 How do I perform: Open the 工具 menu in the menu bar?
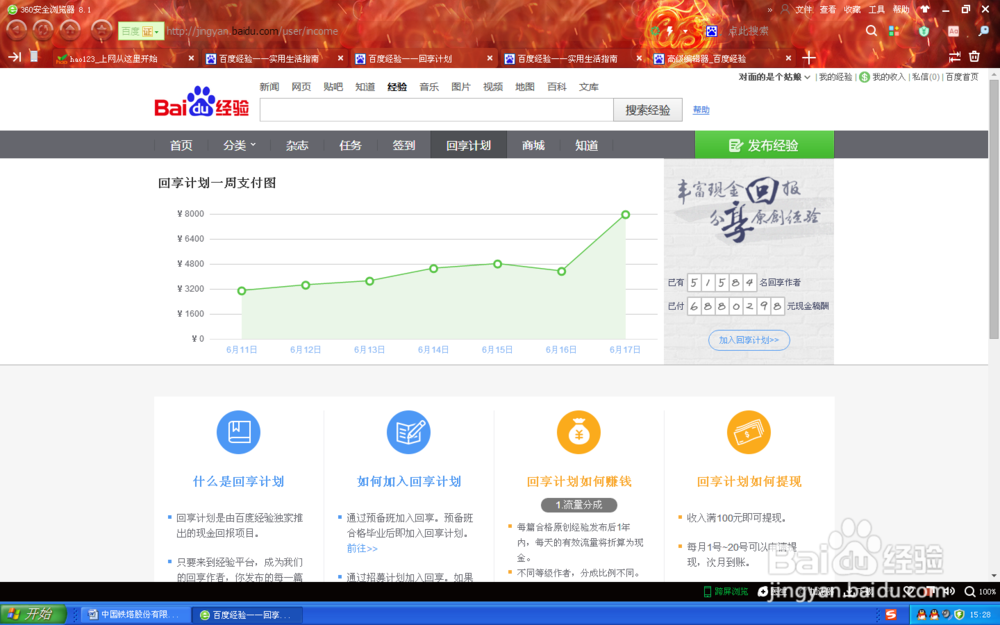coord(876,9)
